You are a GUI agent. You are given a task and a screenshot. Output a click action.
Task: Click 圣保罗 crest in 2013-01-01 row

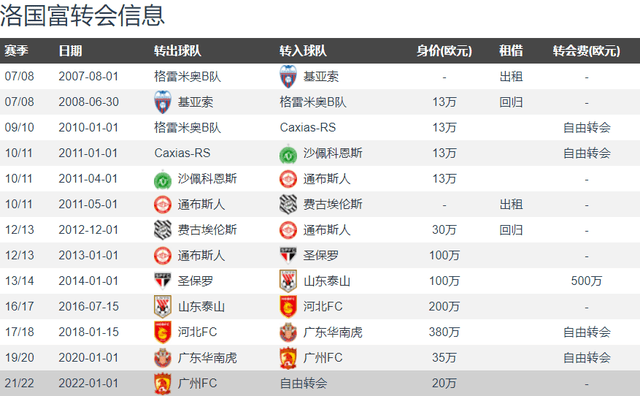click(288, 256)
